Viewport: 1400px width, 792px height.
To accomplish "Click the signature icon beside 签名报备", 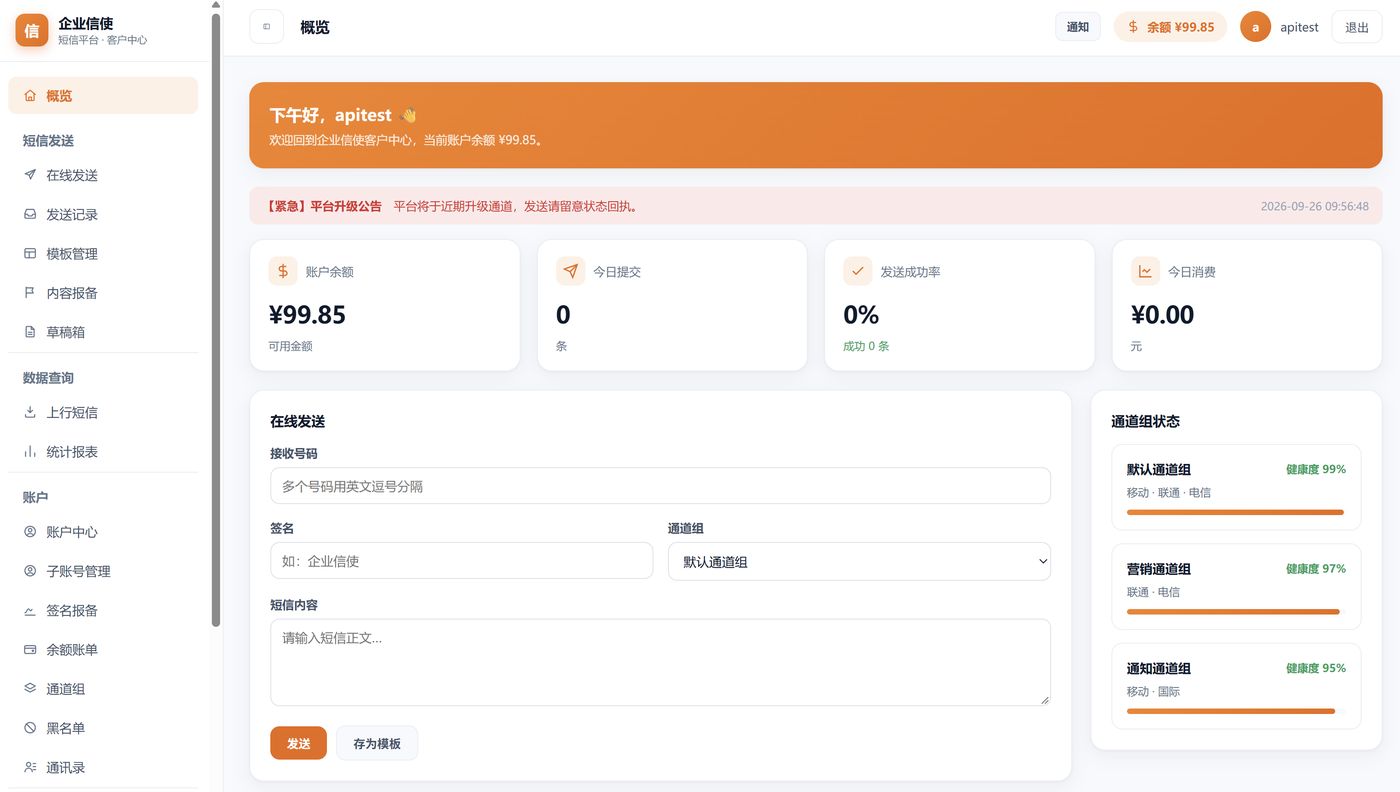I will [x=30, y=611].
